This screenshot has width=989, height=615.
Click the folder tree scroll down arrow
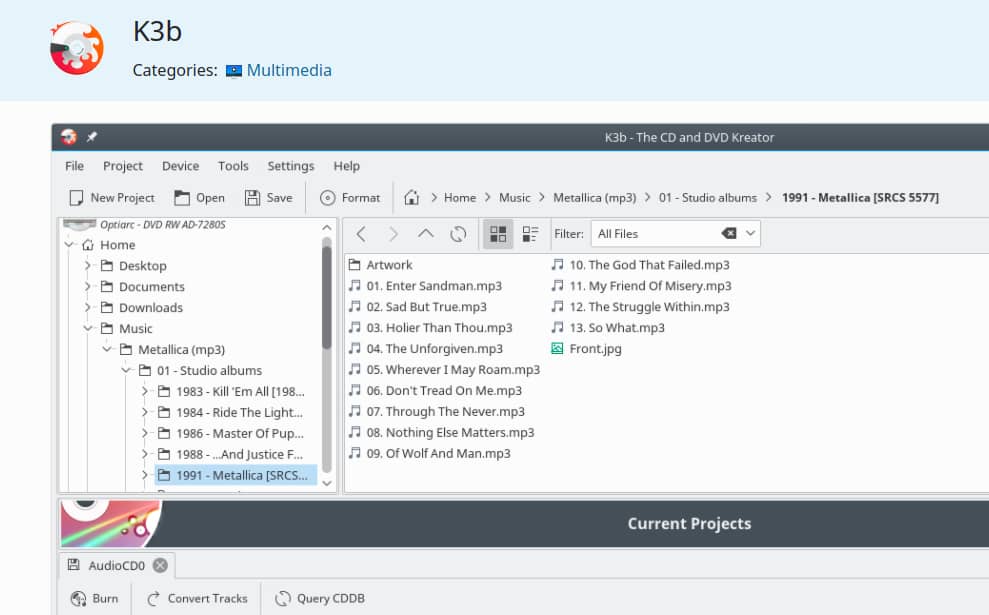(327, 483)
